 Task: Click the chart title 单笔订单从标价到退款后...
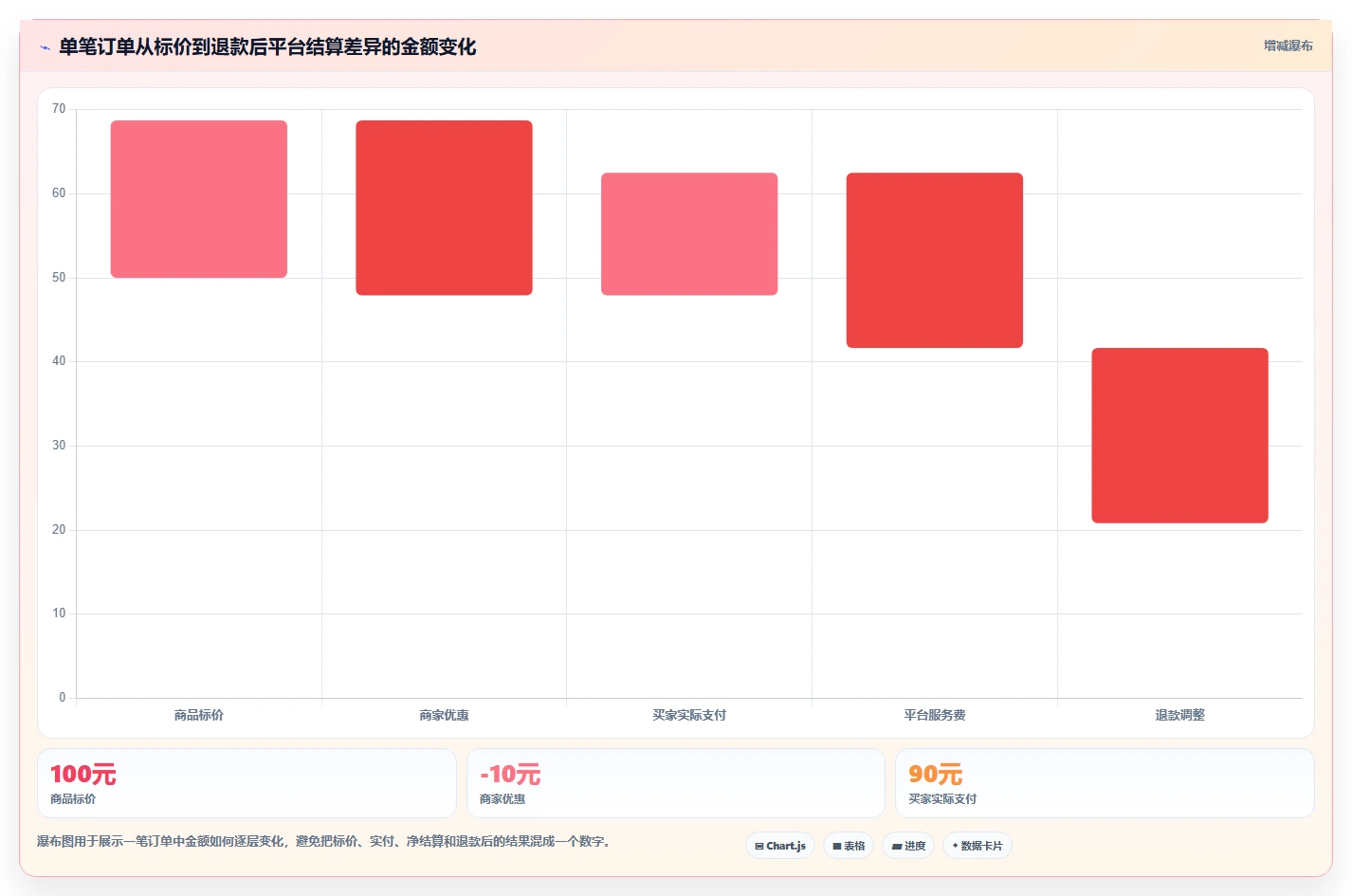[x=267, y=46]
